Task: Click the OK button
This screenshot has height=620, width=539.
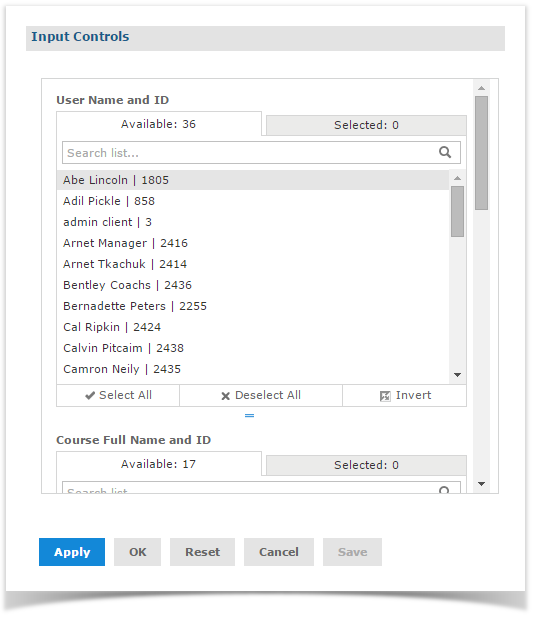Action: (x=138, y=552)
